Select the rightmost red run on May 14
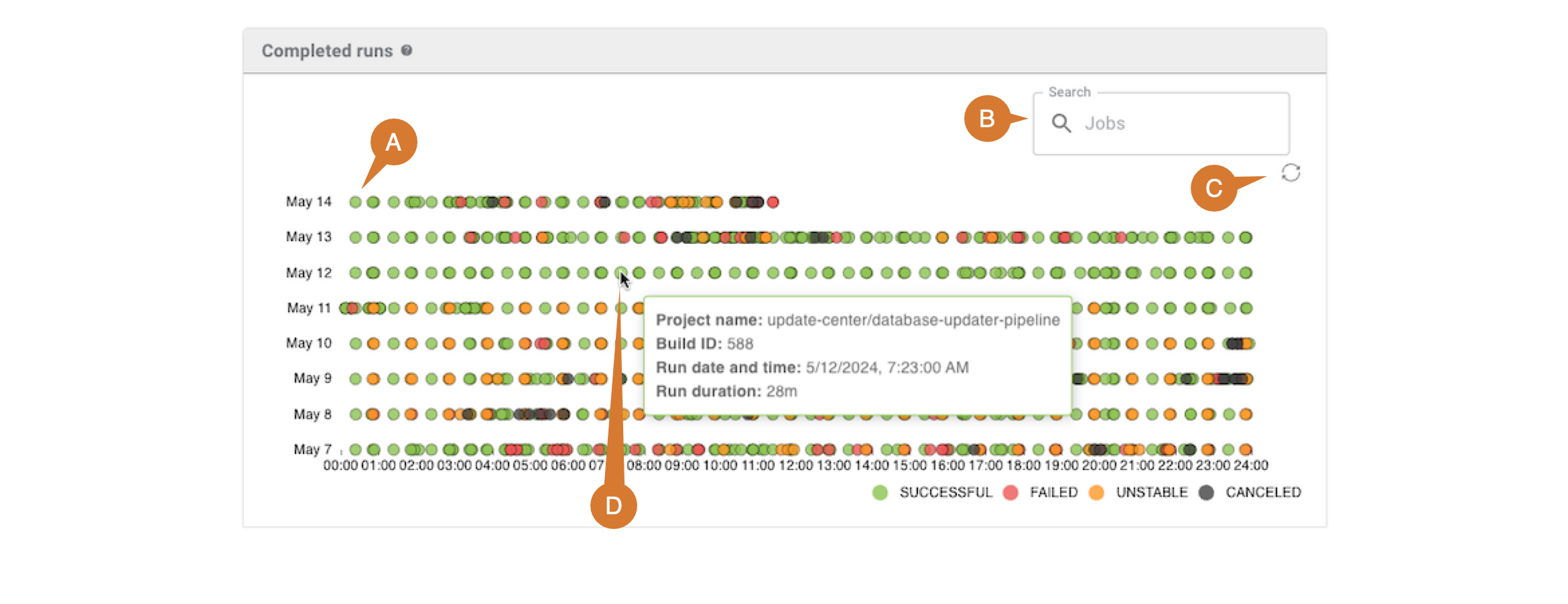This screenshot has width=1568, height=604. pyautogui.click(x=773, y=202)
